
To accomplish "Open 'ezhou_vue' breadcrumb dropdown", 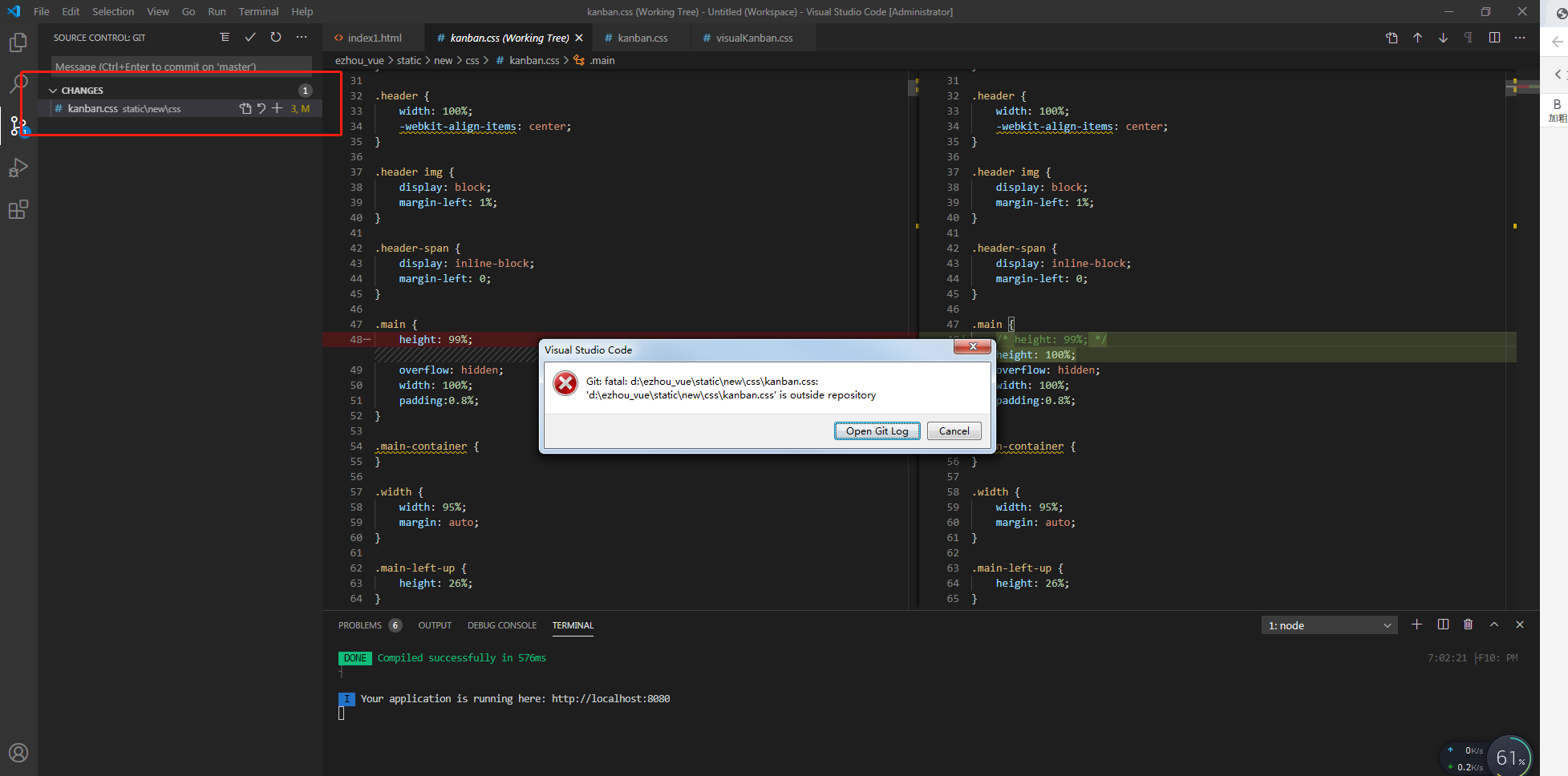I will pos(359,60).
